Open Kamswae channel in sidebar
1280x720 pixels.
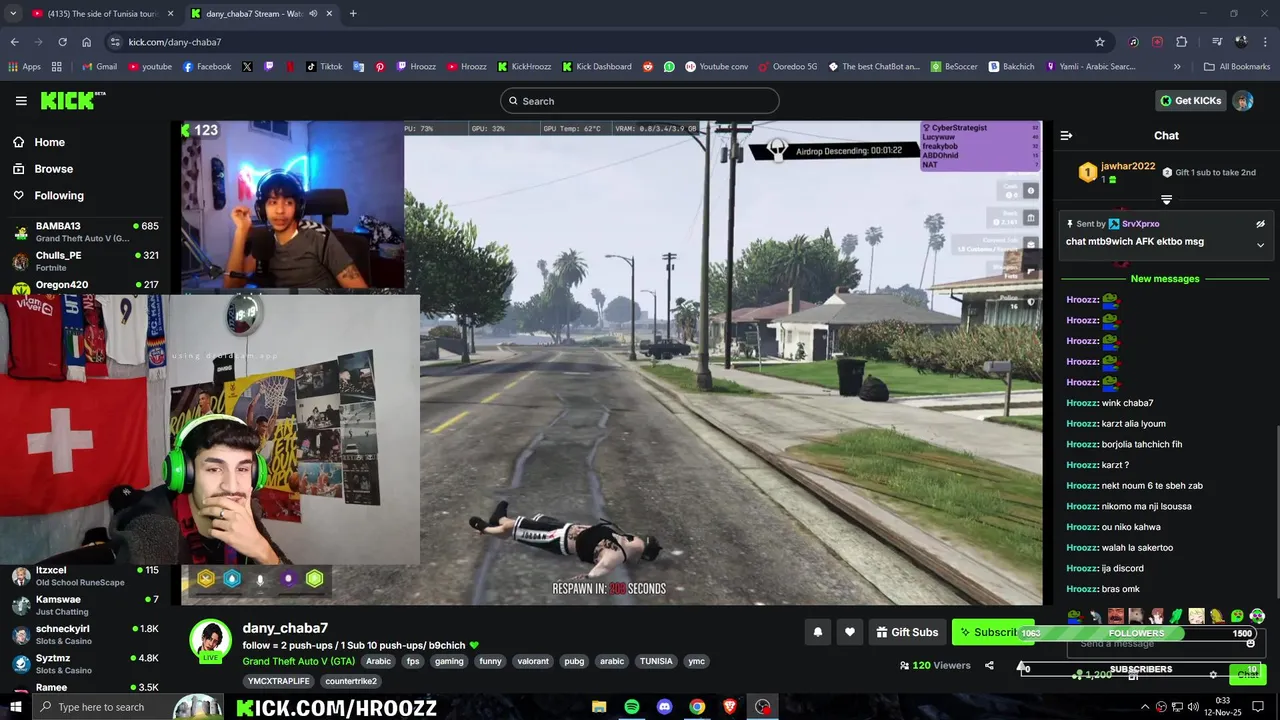(x=85, y=605)
